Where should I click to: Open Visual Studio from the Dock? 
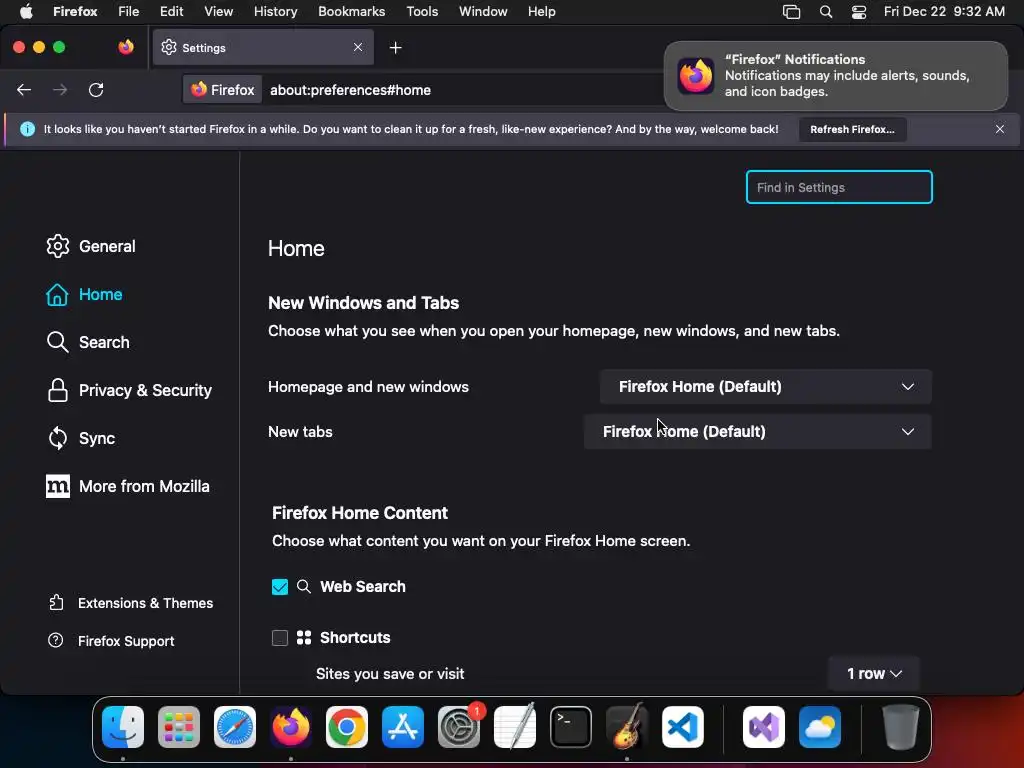point(764,727)
